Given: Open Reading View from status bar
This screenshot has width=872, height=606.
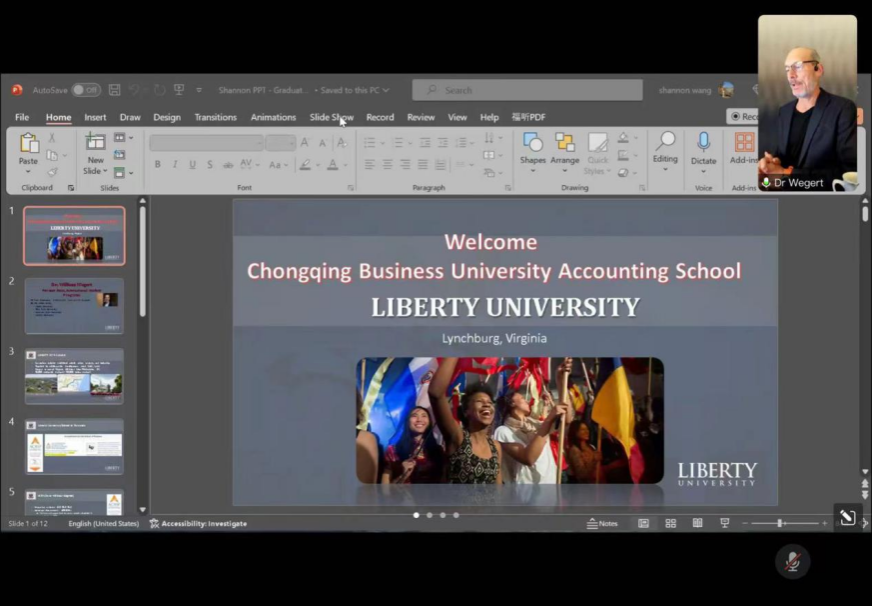Looking at the screenshot, I should pos(697,523).
